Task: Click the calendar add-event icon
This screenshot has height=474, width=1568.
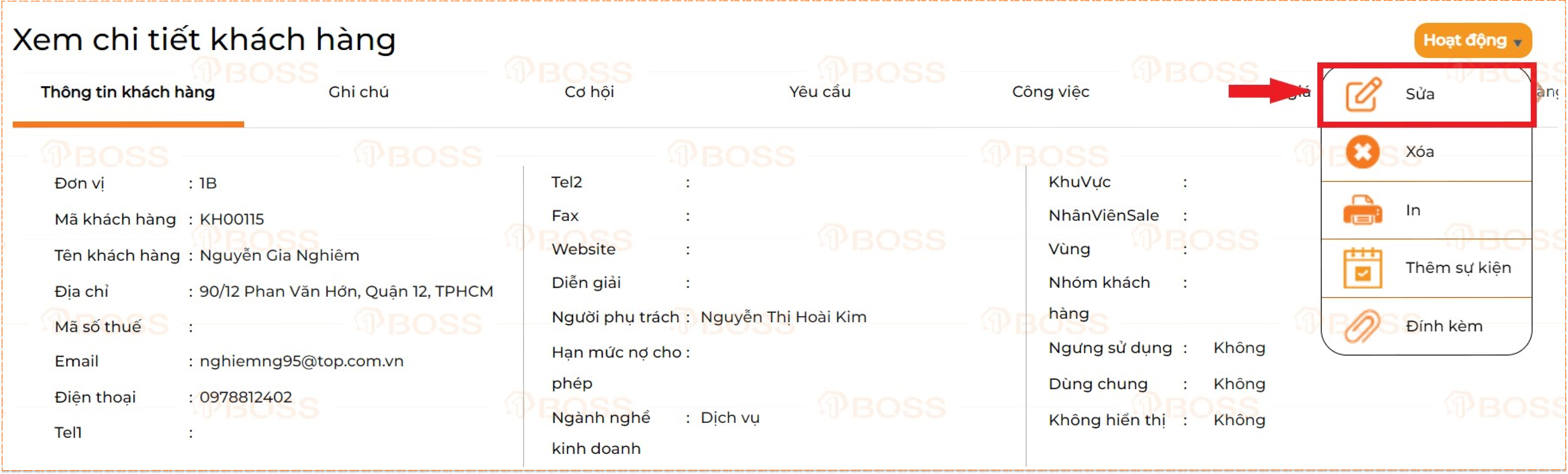Action: tap(1363, 268)
